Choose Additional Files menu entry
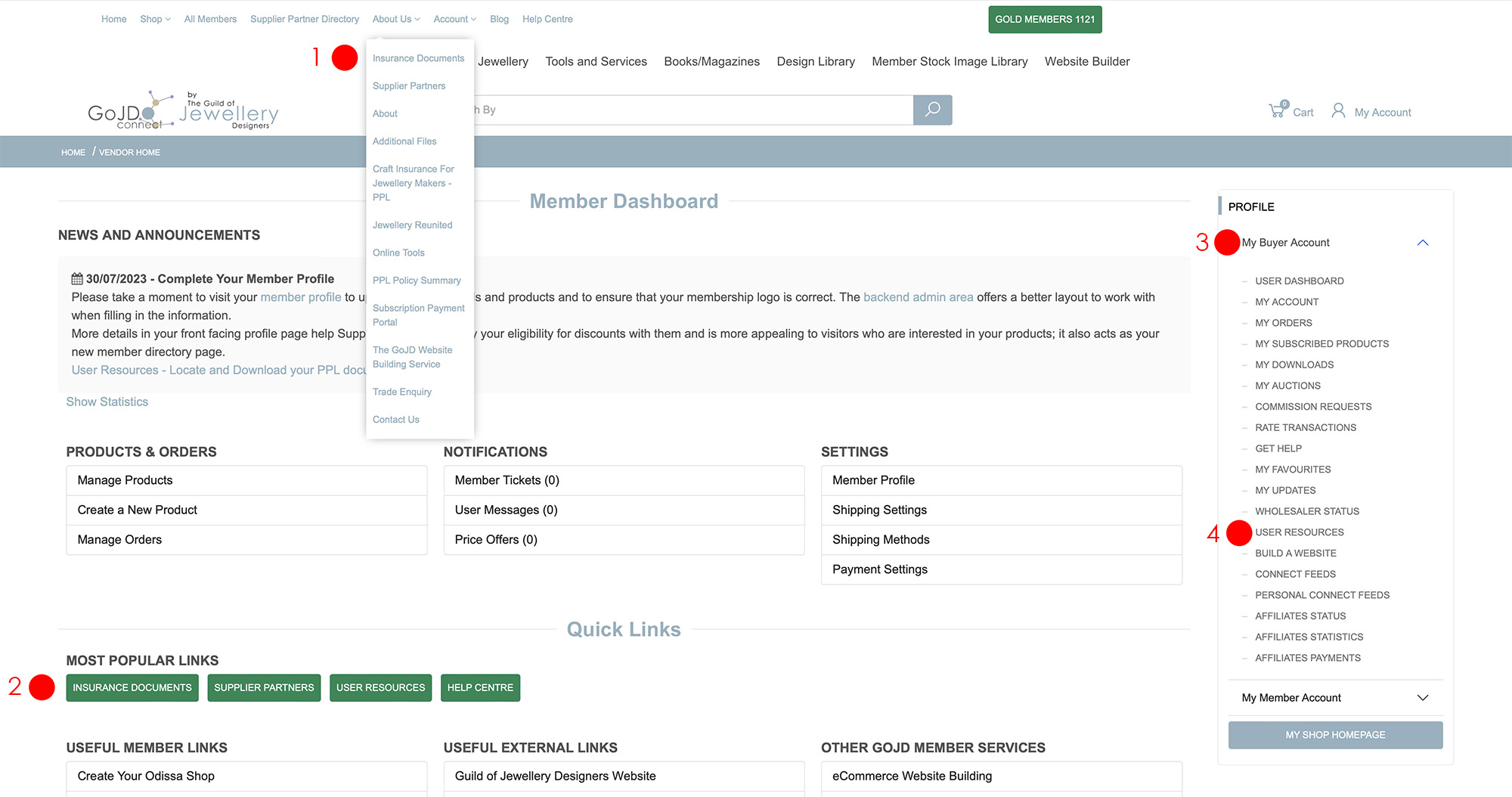The height and width of the screenshot is (797, 1512). point(404,141)
